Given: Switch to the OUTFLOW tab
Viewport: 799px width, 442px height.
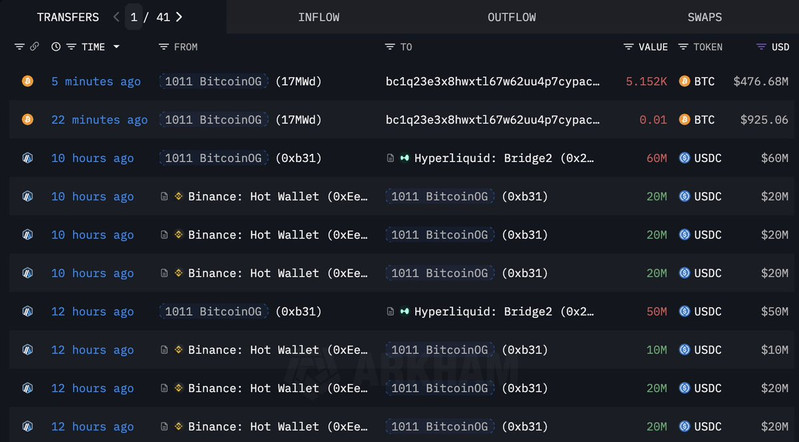Looking at the screenshot, I should [x=511, y=17].
